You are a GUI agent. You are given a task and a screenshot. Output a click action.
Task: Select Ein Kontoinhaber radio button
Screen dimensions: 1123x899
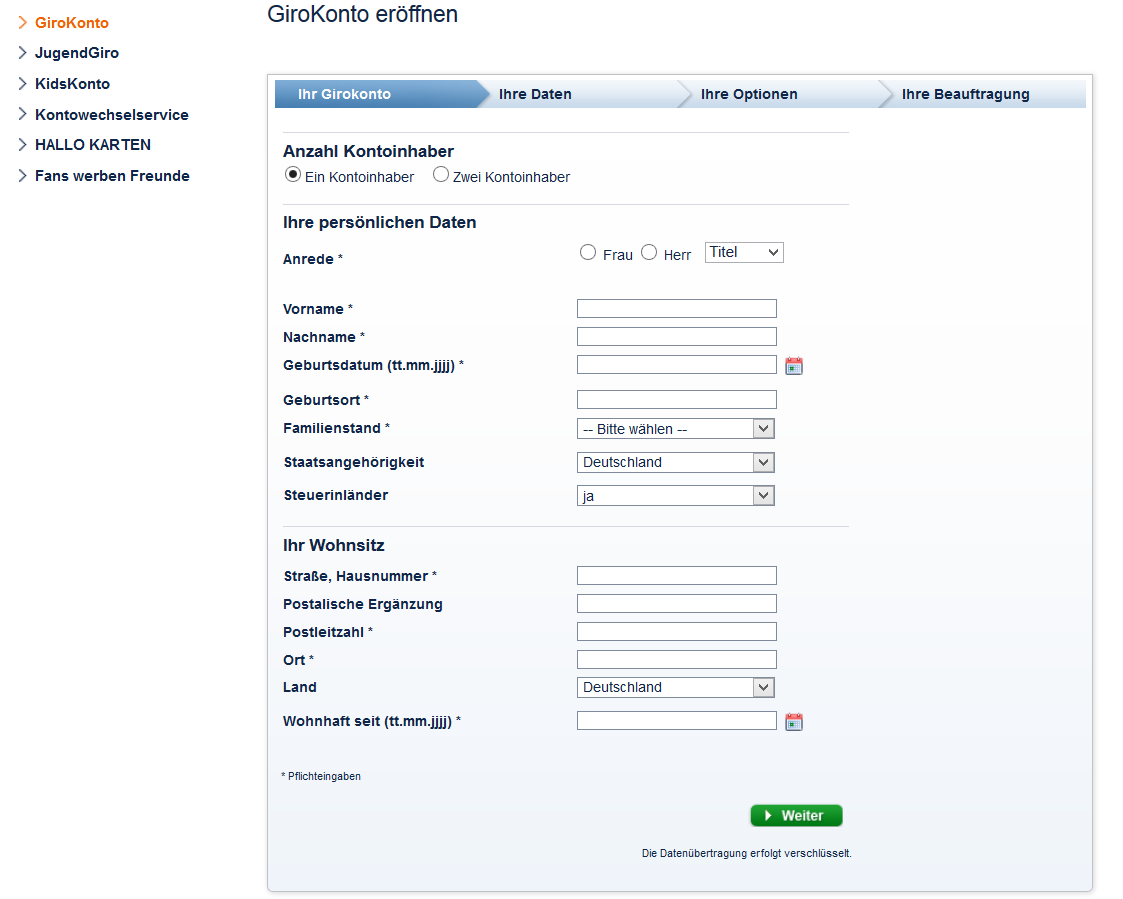pyautogui.click(x=292, y=174)
